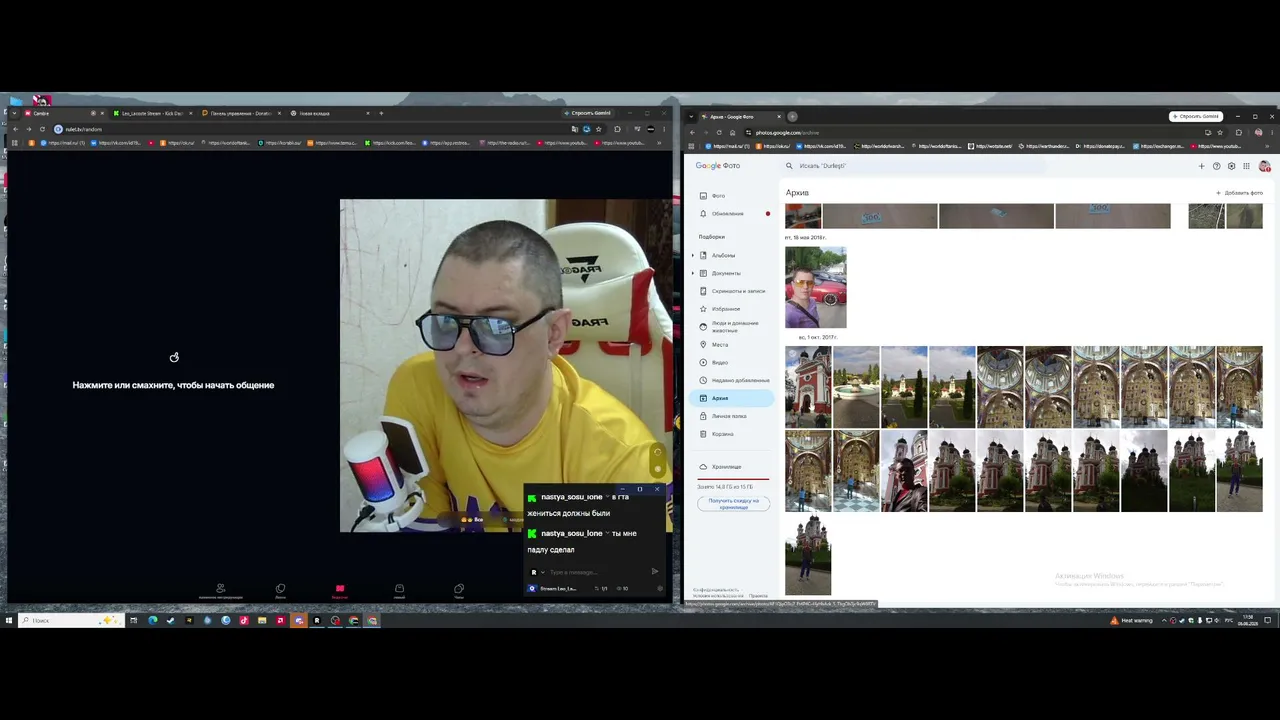This screenshot has width=1280, height=720.
Task: Open a new tab in the left browser
Action: [x=381, y=113]
